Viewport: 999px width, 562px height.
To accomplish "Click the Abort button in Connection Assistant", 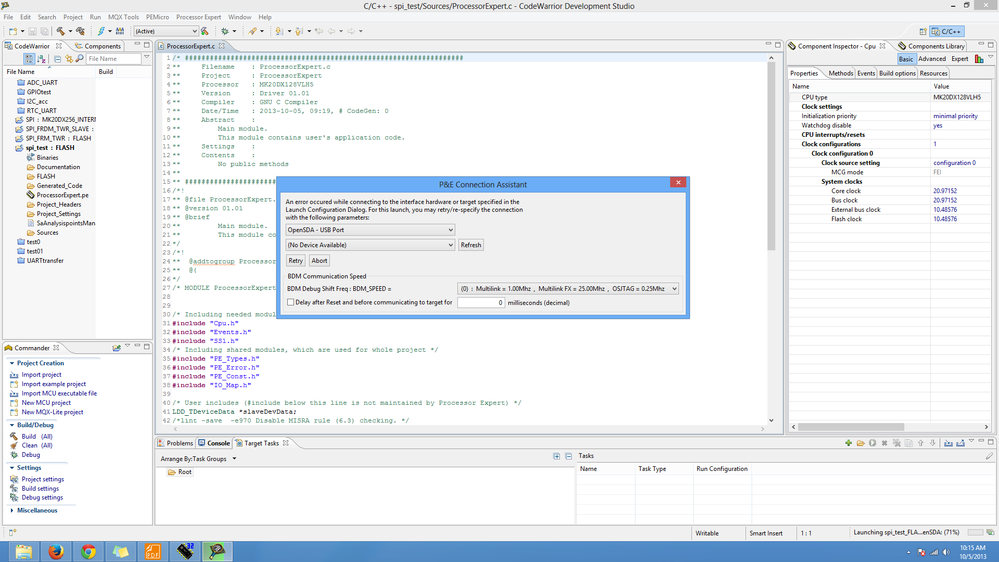I will pyautogui.click(x=319, y=261).
